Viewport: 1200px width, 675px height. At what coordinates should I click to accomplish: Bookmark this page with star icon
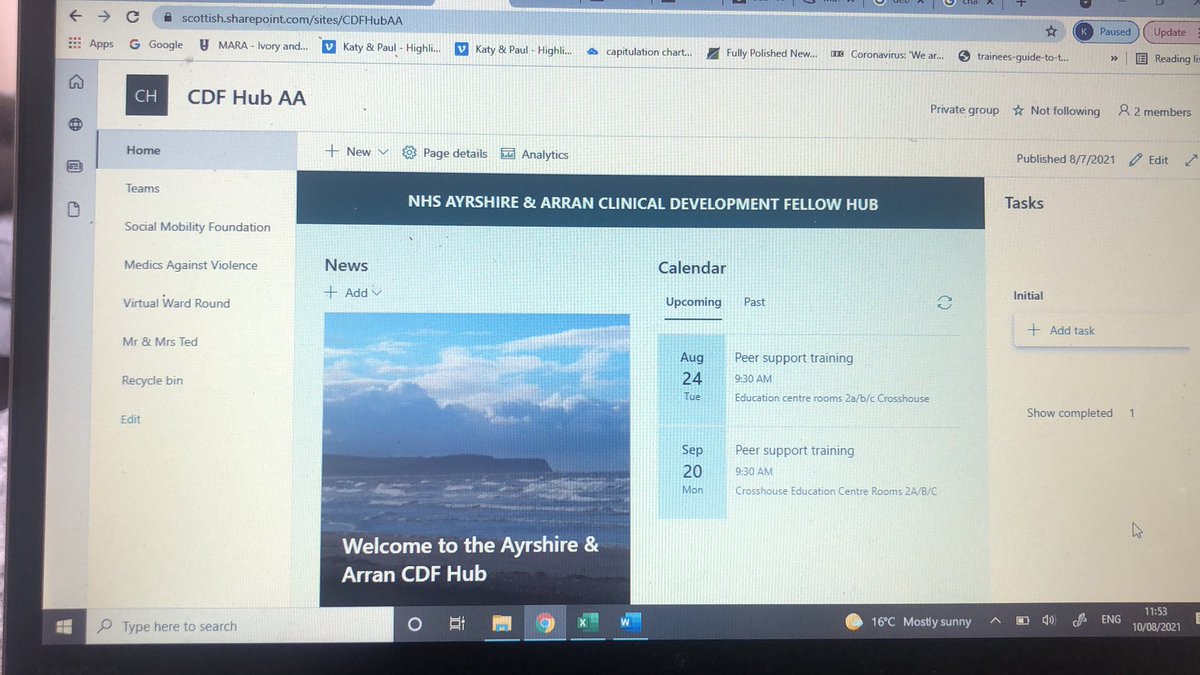[1051, 32]
